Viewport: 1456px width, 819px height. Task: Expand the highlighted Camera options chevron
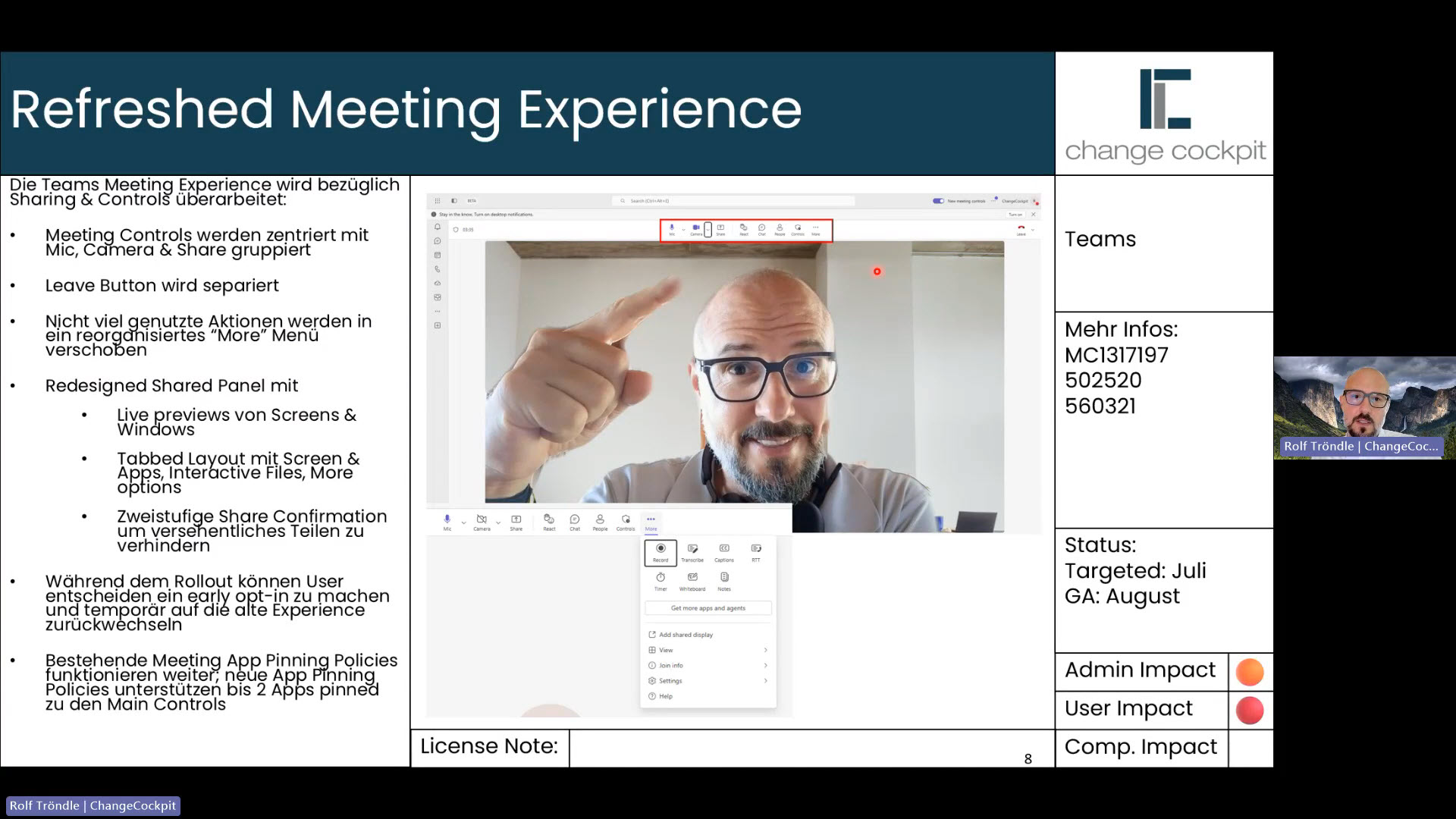tap(708, 230)
